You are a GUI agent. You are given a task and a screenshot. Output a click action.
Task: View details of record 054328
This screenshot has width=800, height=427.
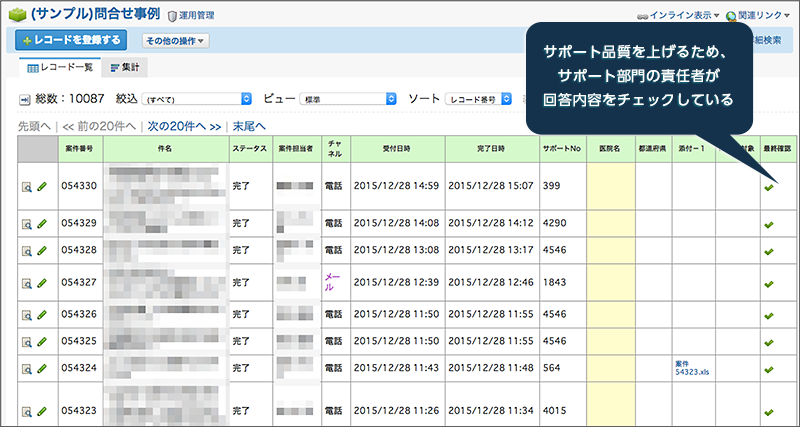27,250
